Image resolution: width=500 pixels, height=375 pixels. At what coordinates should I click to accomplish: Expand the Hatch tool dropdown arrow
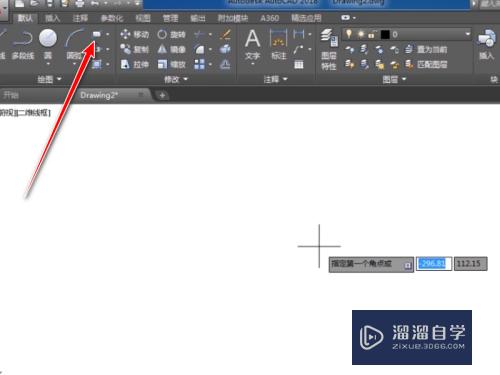click(108, 64)
